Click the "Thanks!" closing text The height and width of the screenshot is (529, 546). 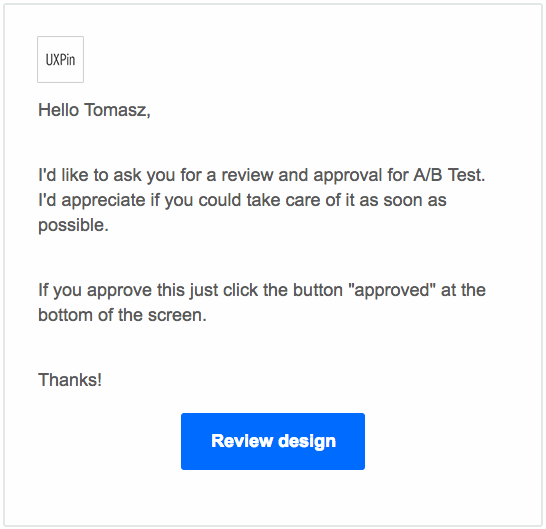pyautogui.click(x=70, y=380)
